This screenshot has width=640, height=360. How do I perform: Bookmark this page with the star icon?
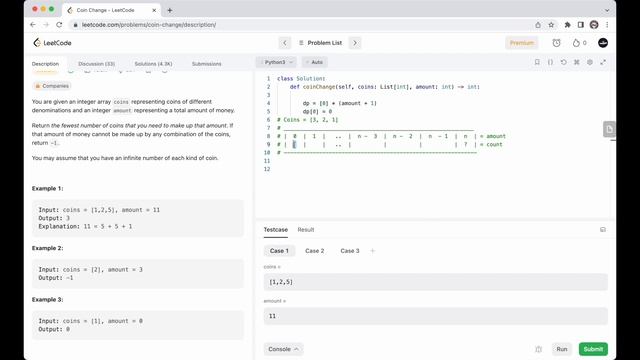[551, 25]
